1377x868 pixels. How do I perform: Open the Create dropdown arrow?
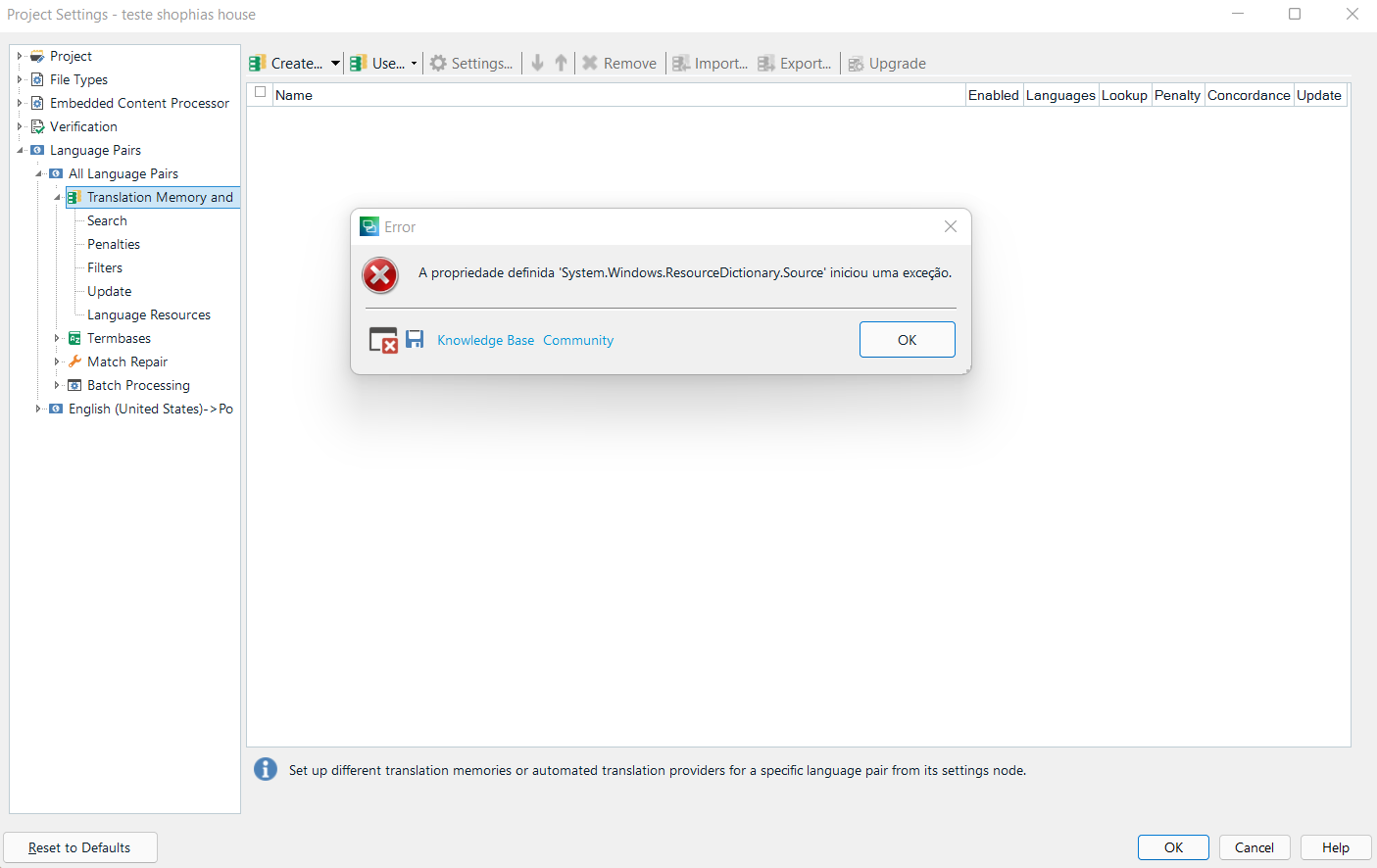pyautogui.click(x=335, y=64)
